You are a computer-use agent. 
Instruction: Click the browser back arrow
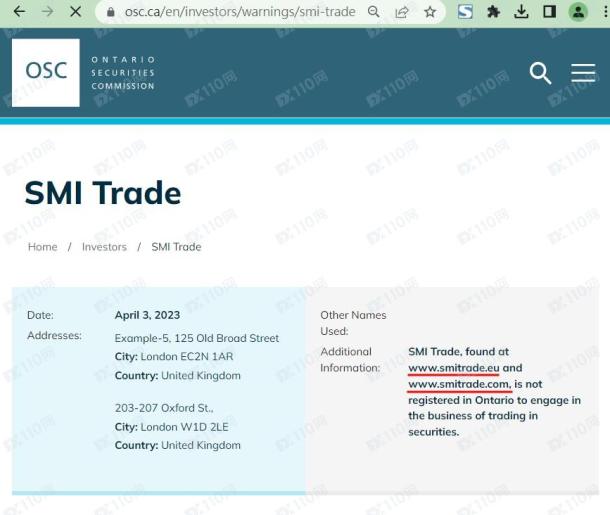click(19, 12)
